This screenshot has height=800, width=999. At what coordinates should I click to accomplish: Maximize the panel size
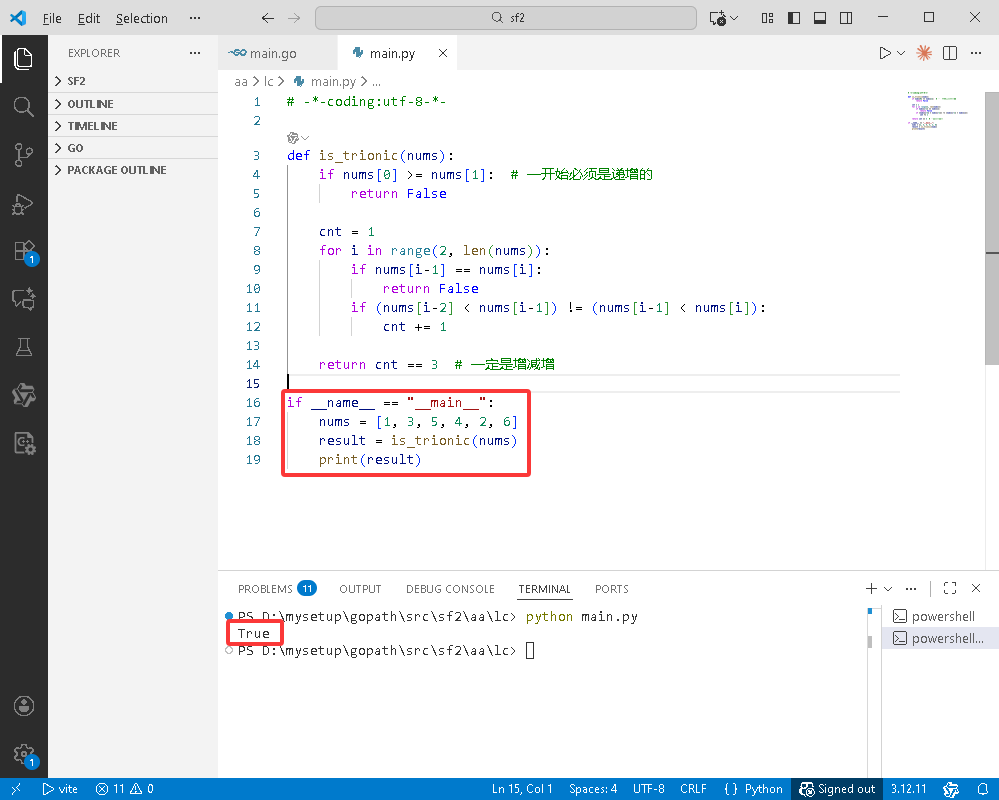(950, 589)
